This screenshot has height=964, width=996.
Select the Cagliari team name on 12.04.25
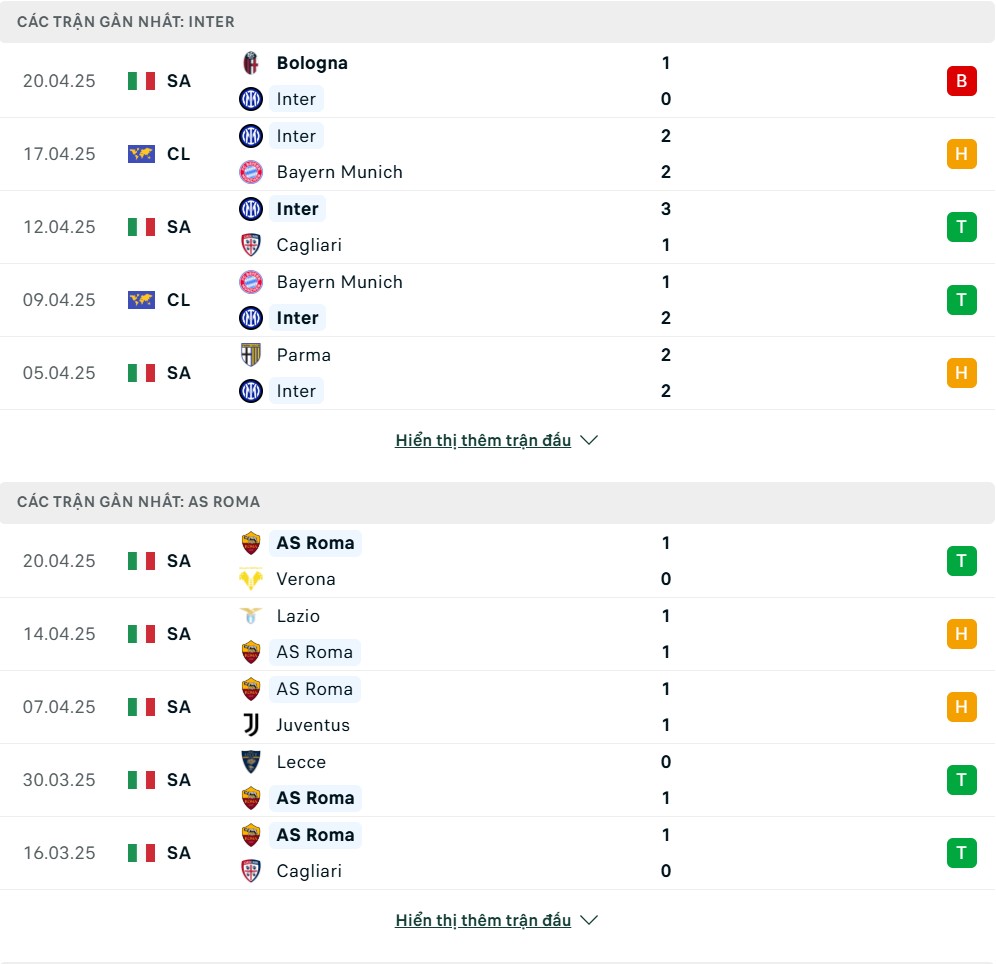(309, 245)
